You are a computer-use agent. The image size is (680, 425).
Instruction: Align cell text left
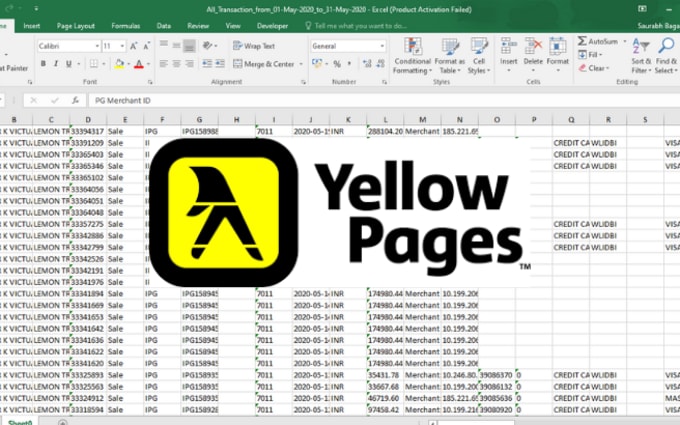[163, 64]
